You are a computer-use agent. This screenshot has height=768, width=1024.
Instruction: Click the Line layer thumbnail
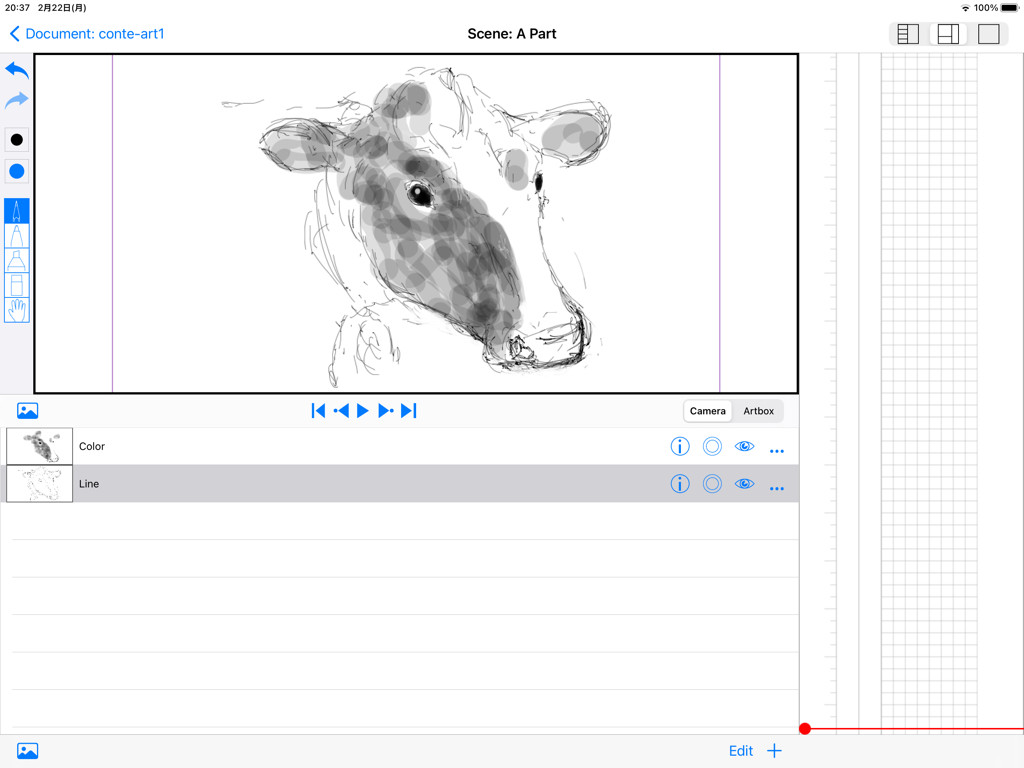coord(39,484)
